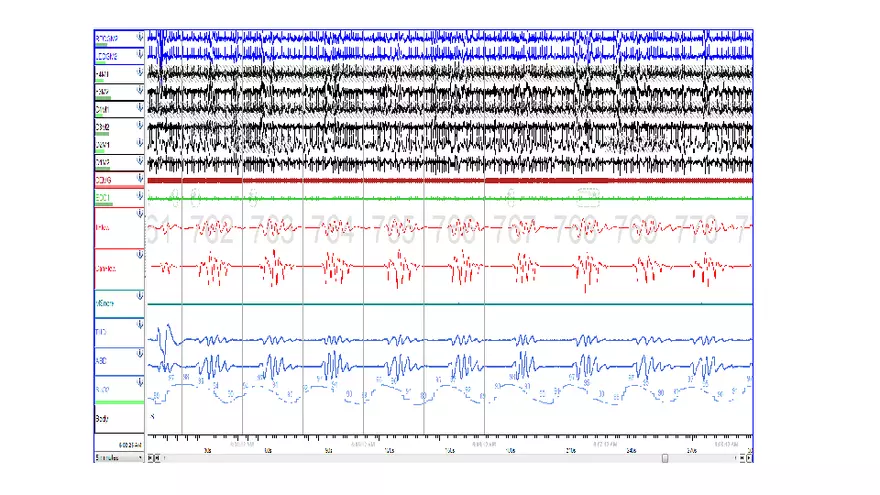Select the ROC-M2 channel label
Image resolution: width=880 pixels, height=495 pixels.
pos(107,39)
